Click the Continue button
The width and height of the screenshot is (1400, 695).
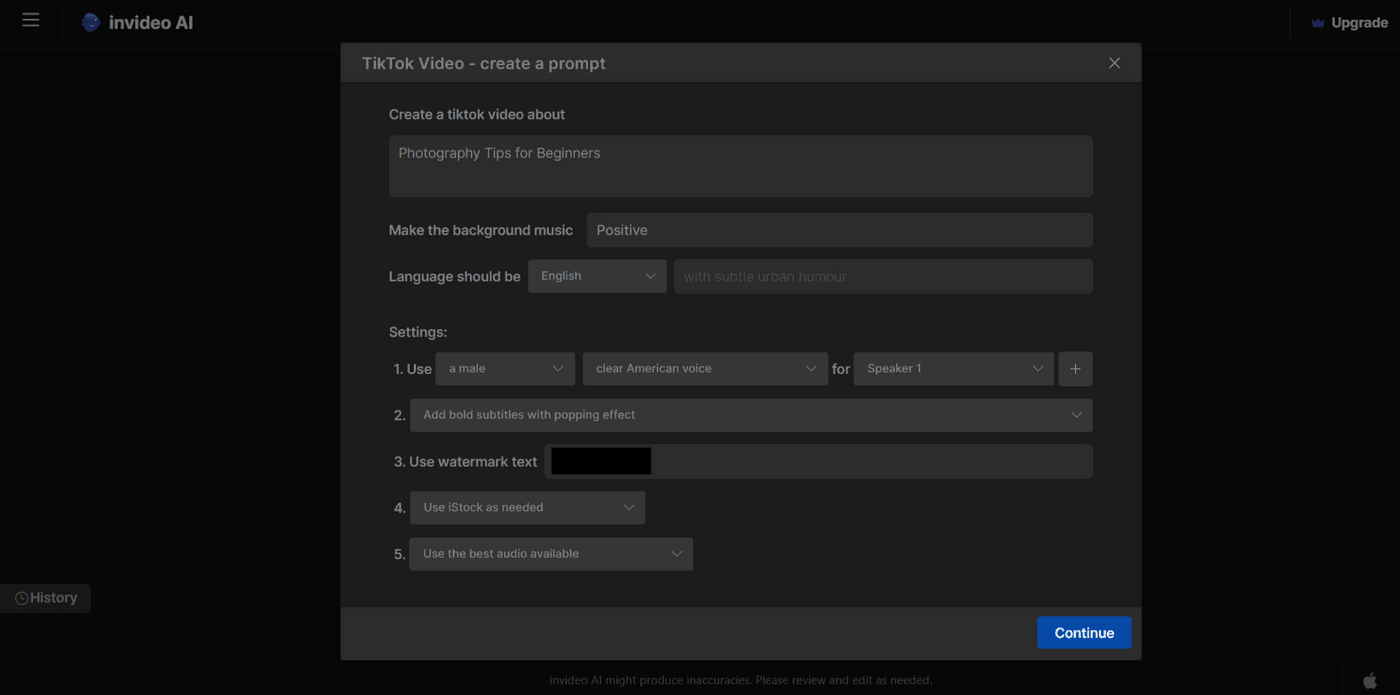click(x=1084, y=632)
